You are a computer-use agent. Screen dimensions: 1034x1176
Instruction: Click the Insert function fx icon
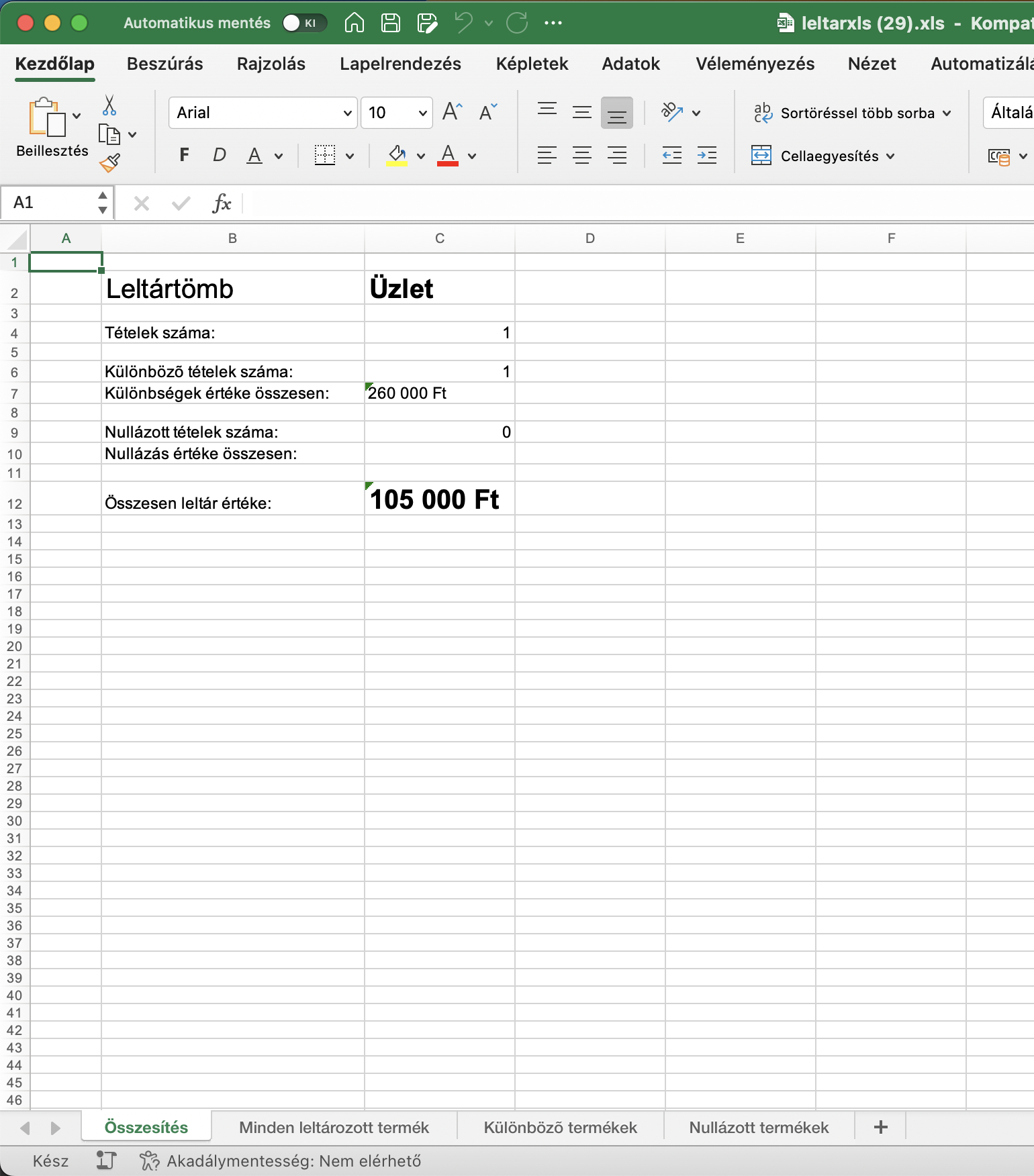pos(221,203)
